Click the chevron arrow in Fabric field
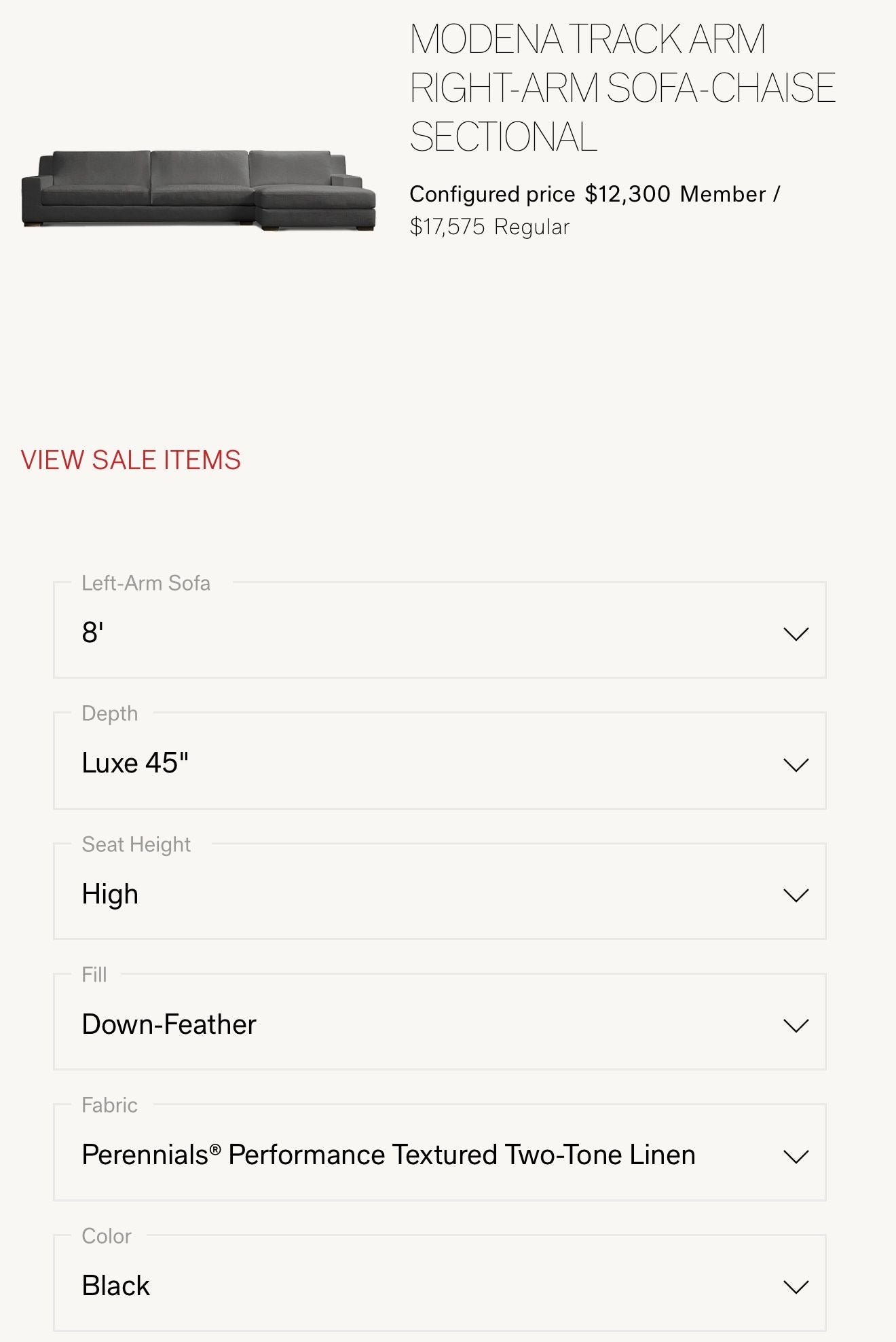 [796, 1157]
